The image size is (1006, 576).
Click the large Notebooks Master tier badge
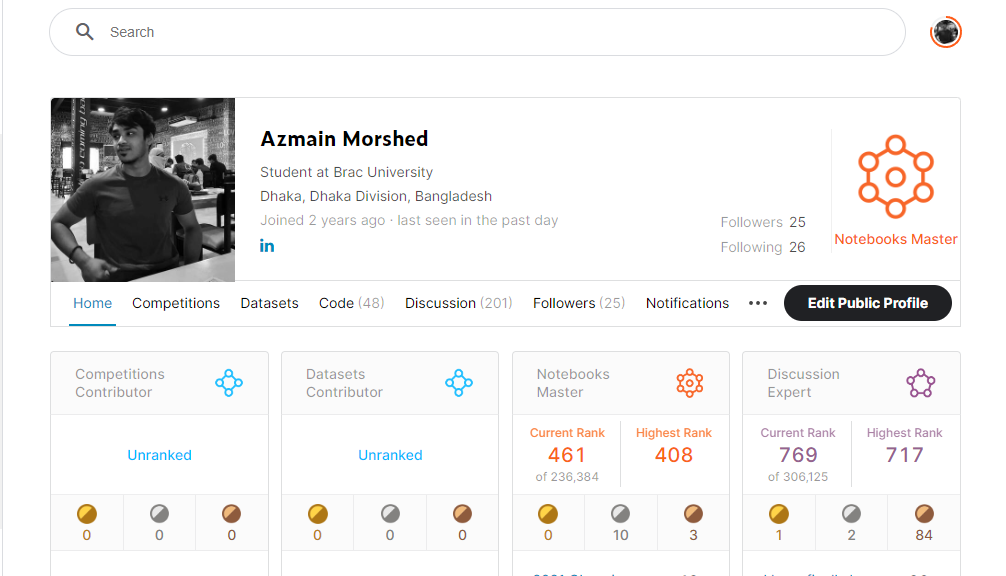[x=896, y=176]
